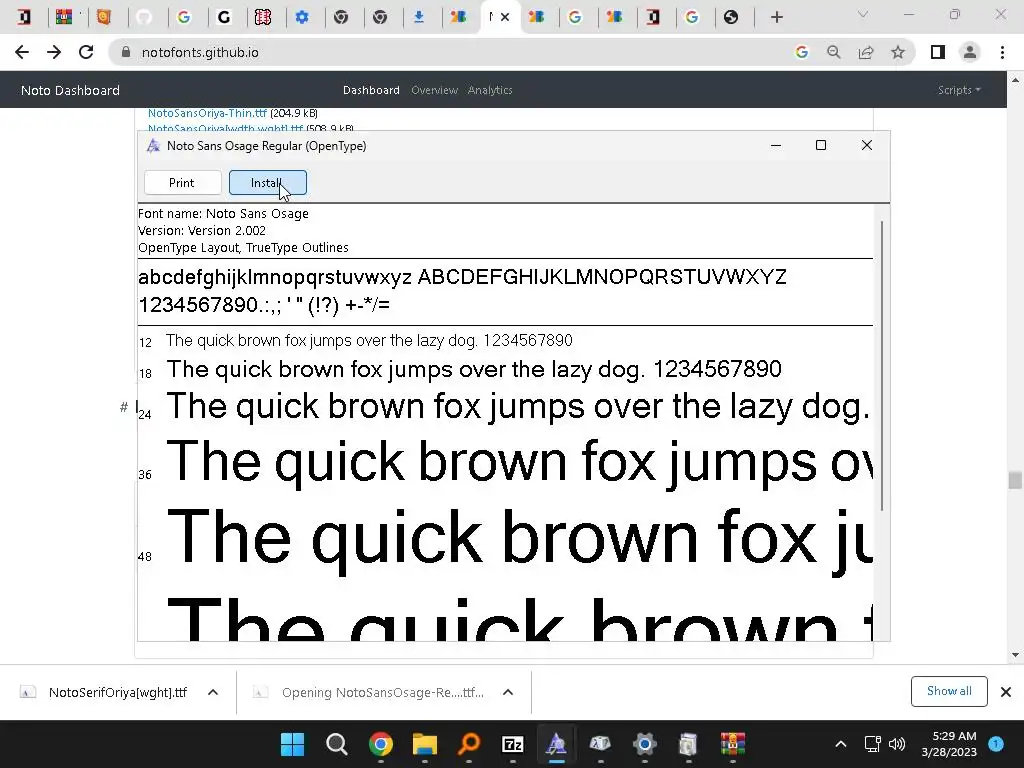Close the downloads bar
The height and width of the screenshot is (768, 1024).
pos(1006,692)
